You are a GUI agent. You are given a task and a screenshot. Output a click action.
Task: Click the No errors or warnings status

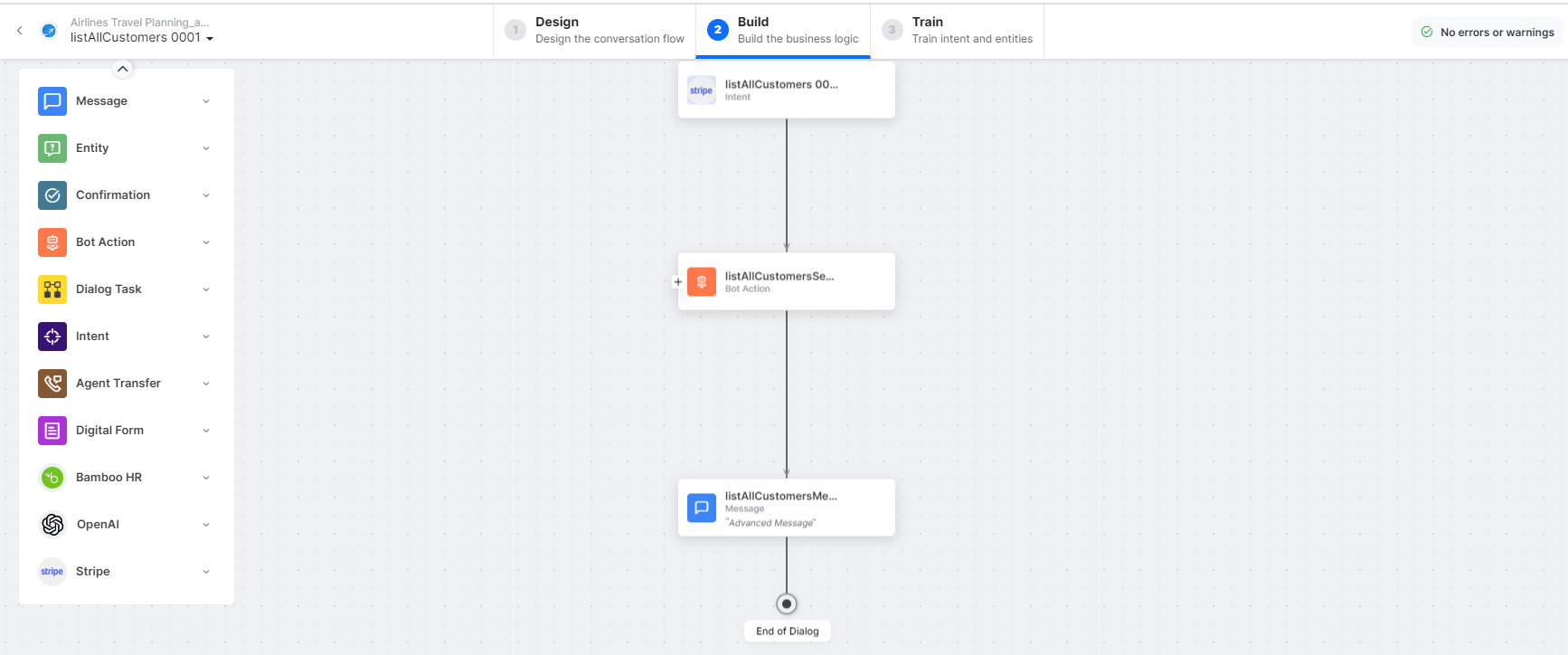click(1488, 32)
